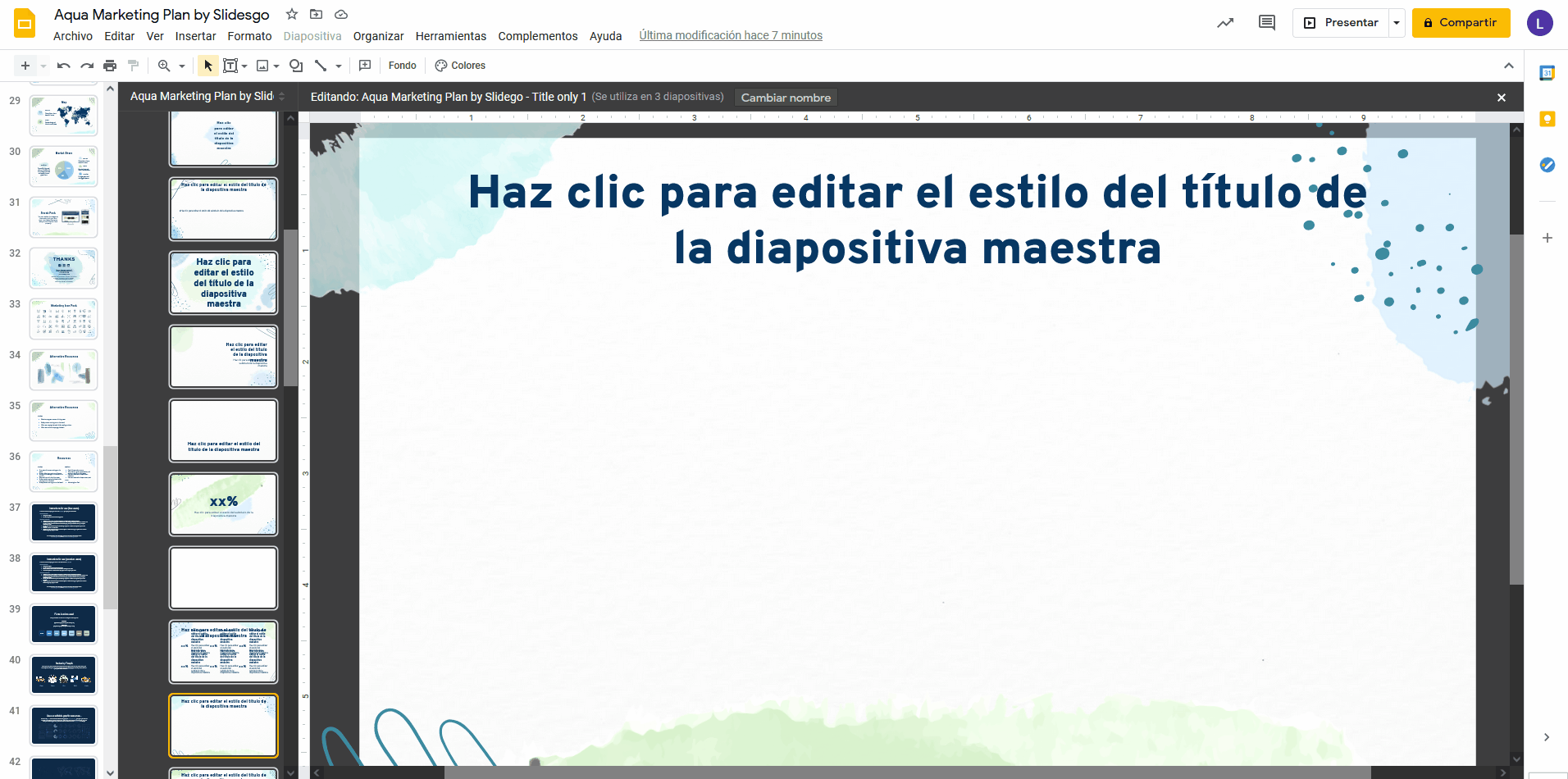
Task: Open the Colores theme colors panel
Action: click(460, 66)
